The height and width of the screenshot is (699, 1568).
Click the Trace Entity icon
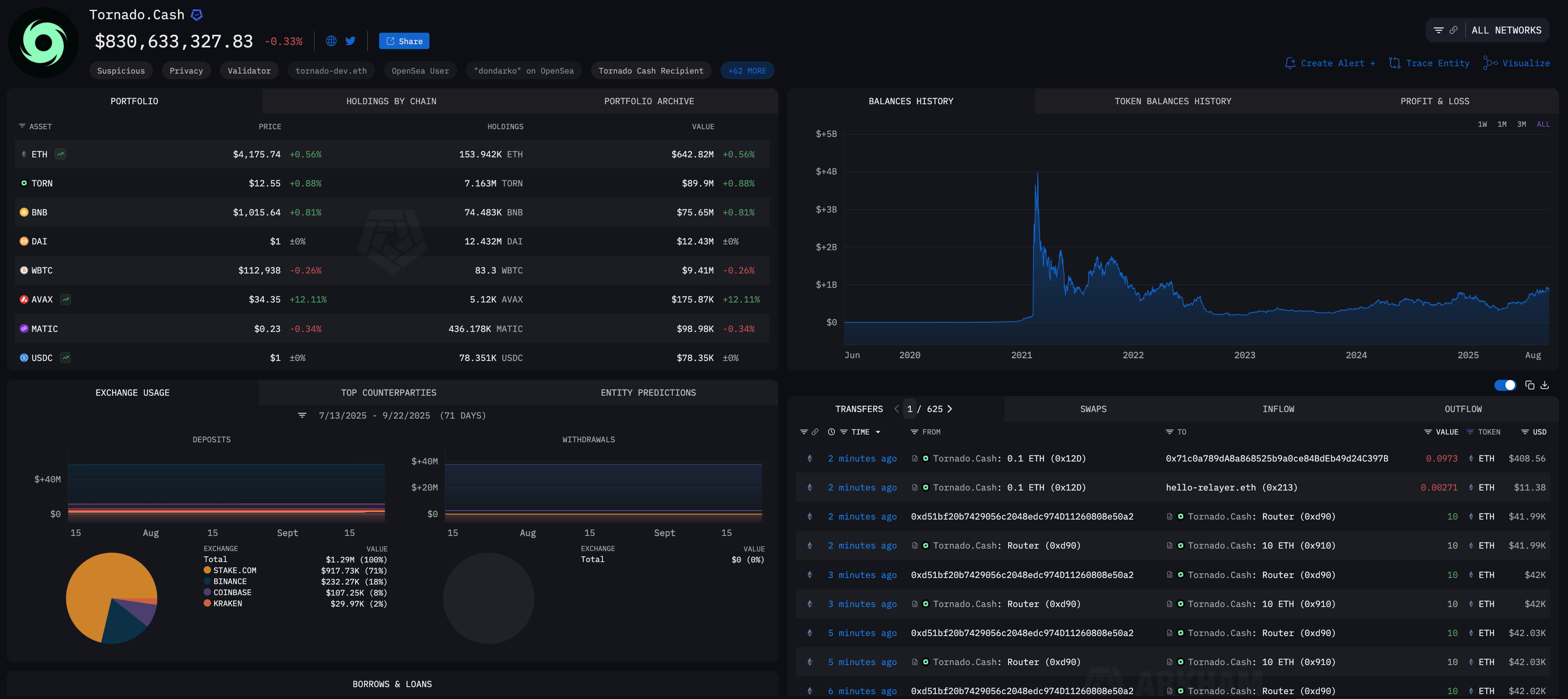(1394, 63)
